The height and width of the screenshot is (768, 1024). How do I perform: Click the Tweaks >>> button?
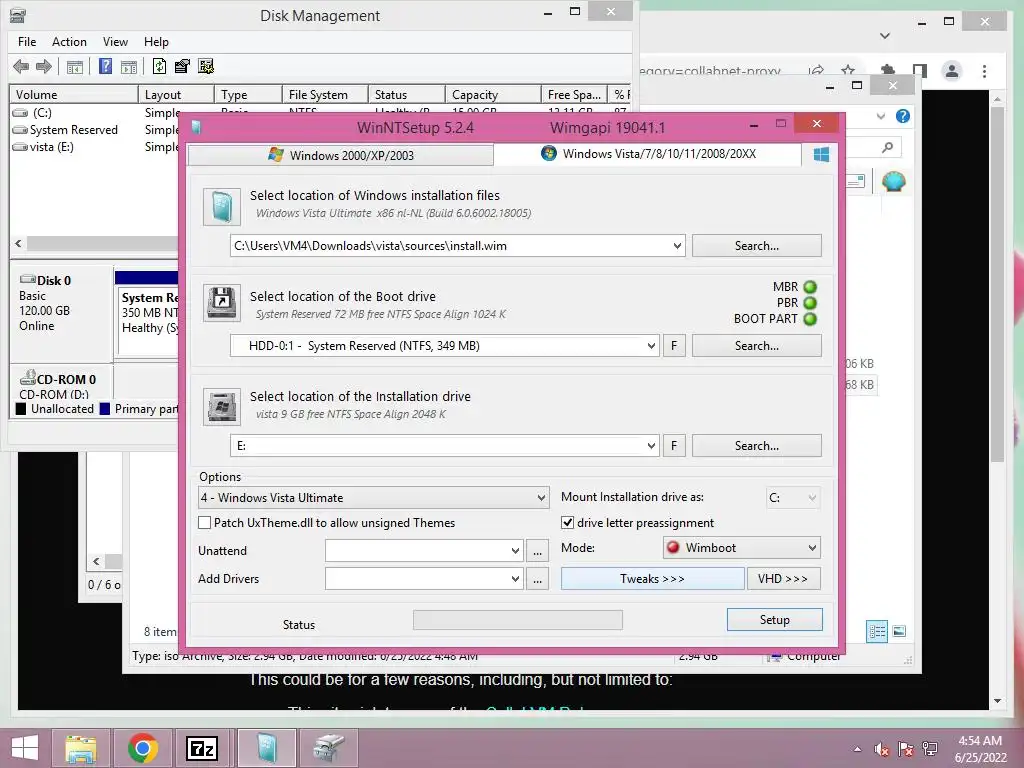[x=652, y=579]
